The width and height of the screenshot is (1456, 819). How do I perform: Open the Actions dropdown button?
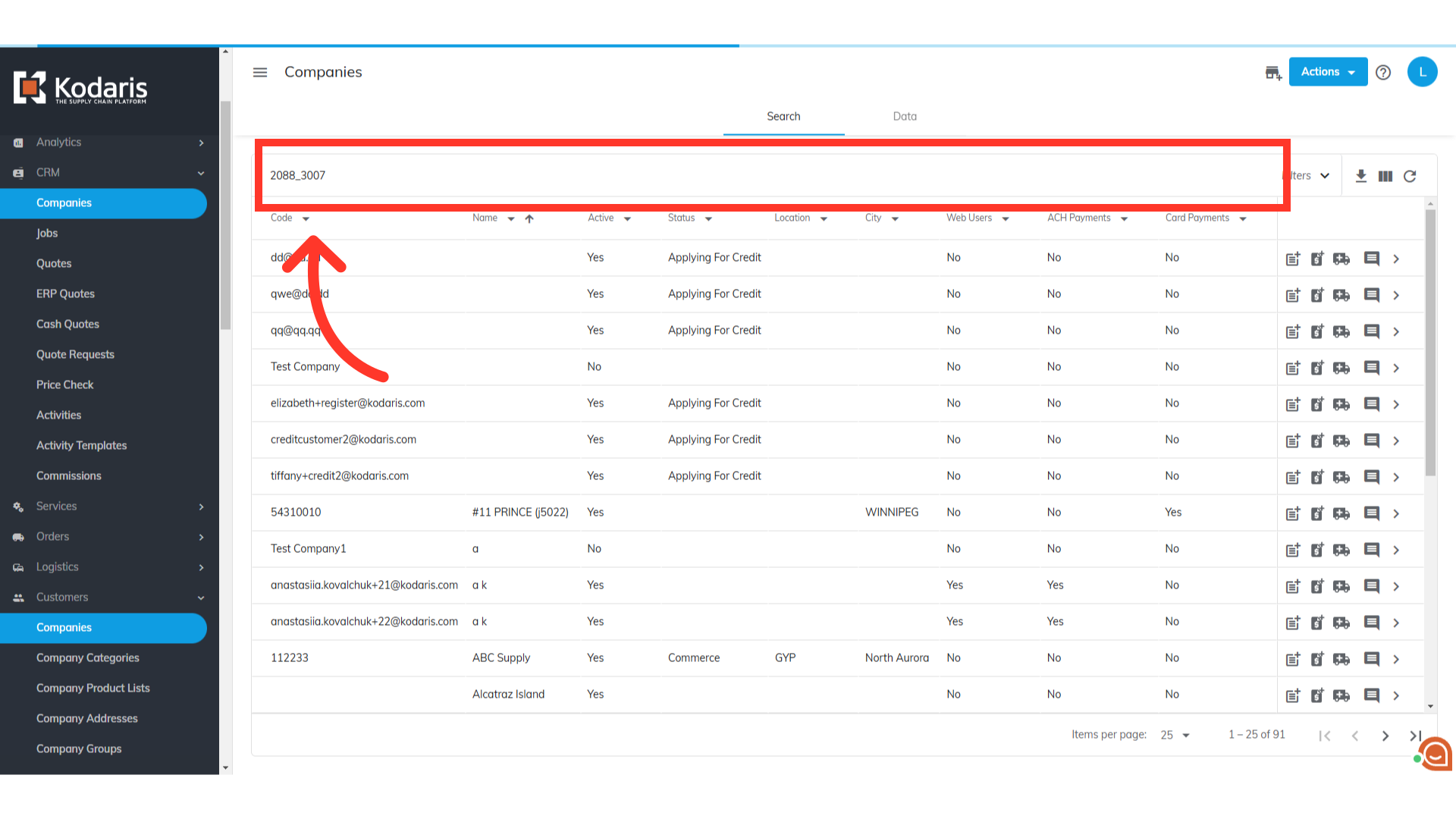[1328, 72]
